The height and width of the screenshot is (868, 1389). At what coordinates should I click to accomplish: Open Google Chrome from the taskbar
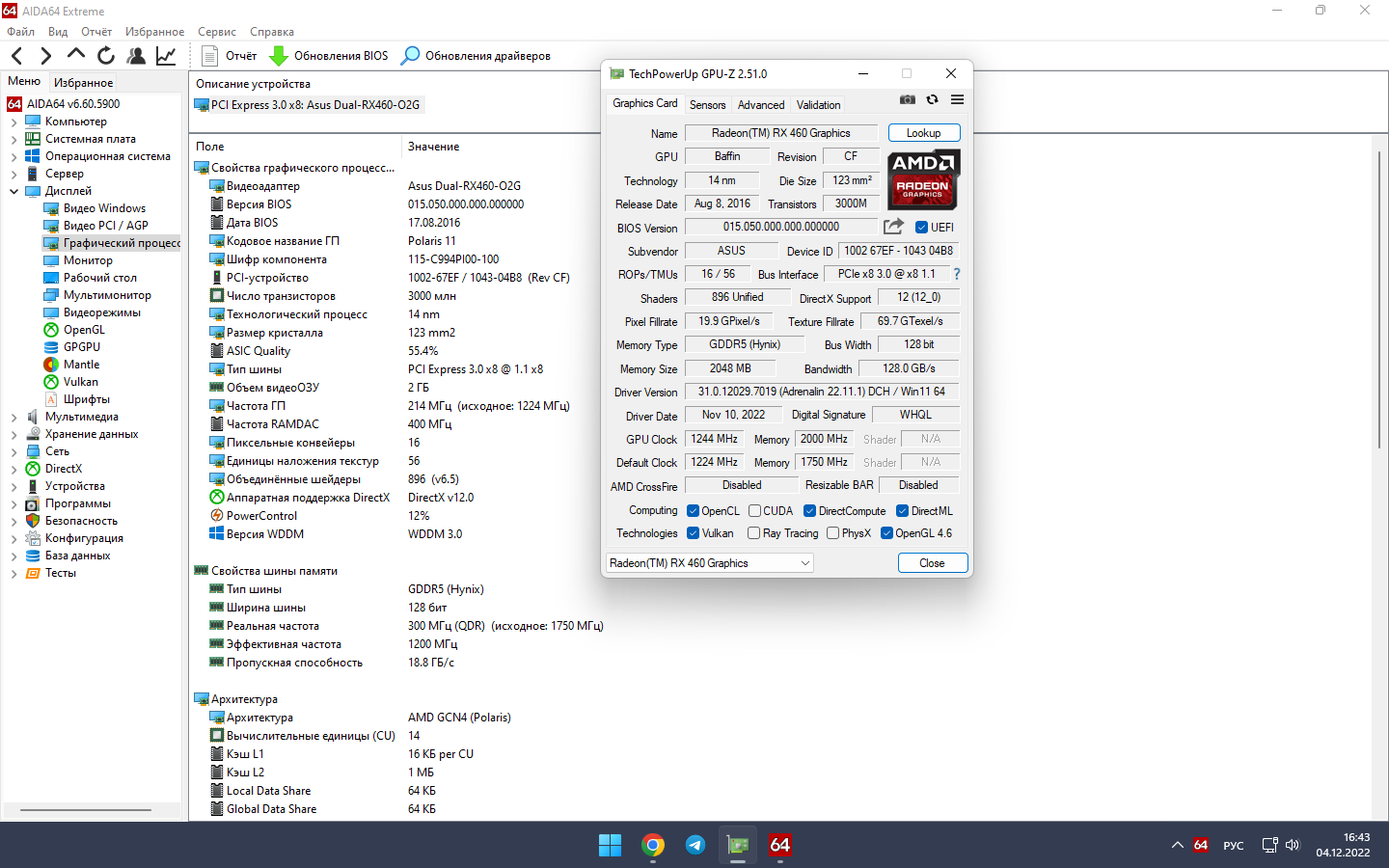(653, 845)
